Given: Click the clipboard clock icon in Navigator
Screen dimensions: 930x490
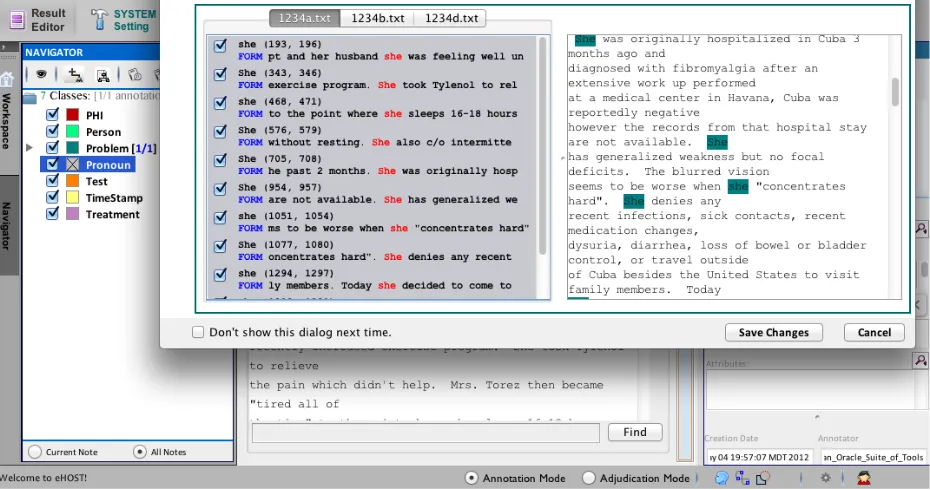Looking at the screenshot, I should coord(135,74).
